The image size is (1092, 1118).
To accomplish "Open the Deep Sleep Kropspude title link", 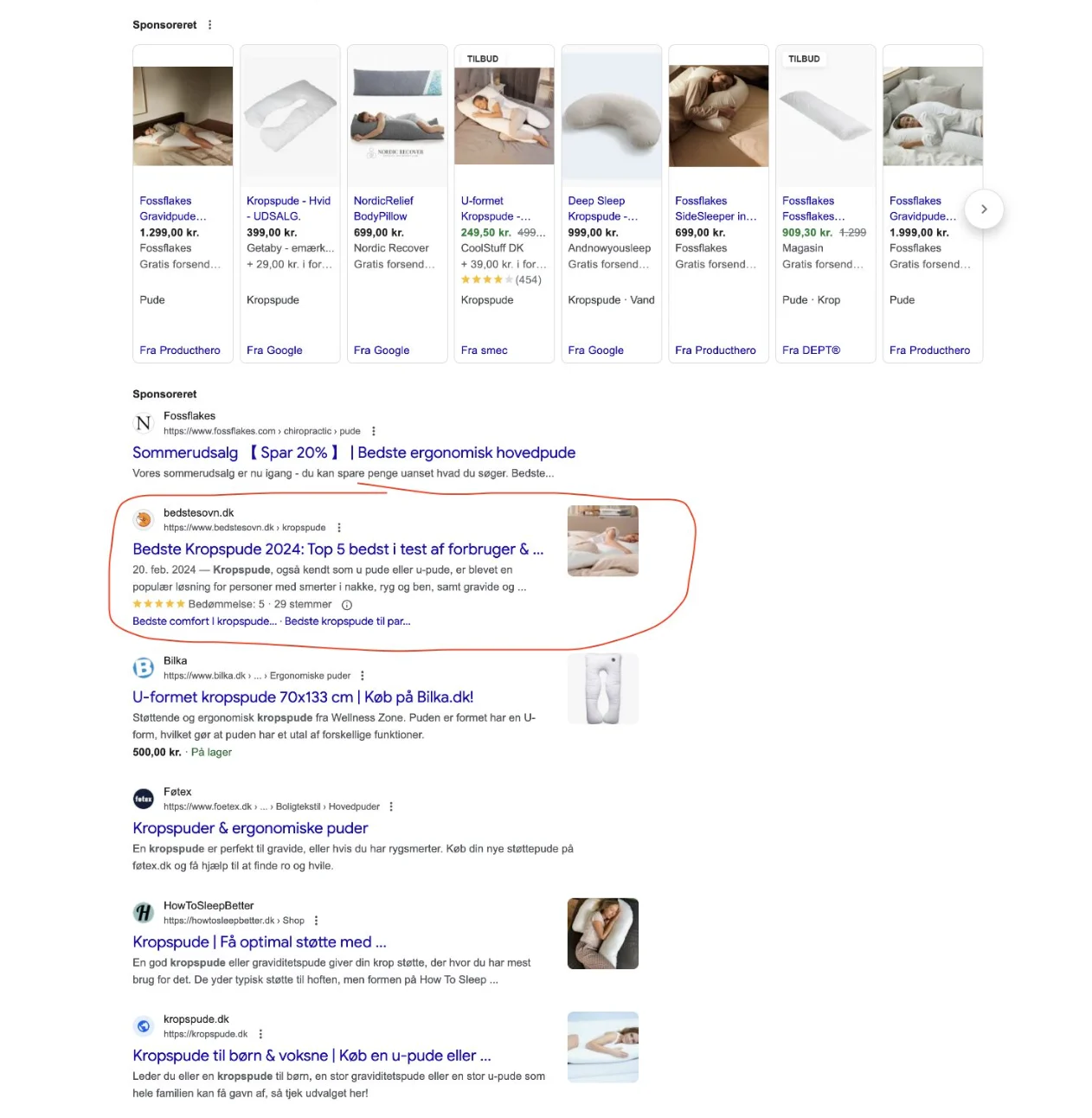I will click(603, 209).
